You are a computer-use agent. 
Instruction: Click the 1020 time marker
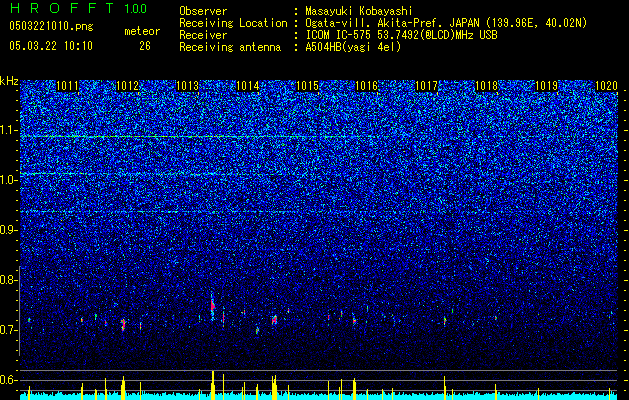[606, 86]
